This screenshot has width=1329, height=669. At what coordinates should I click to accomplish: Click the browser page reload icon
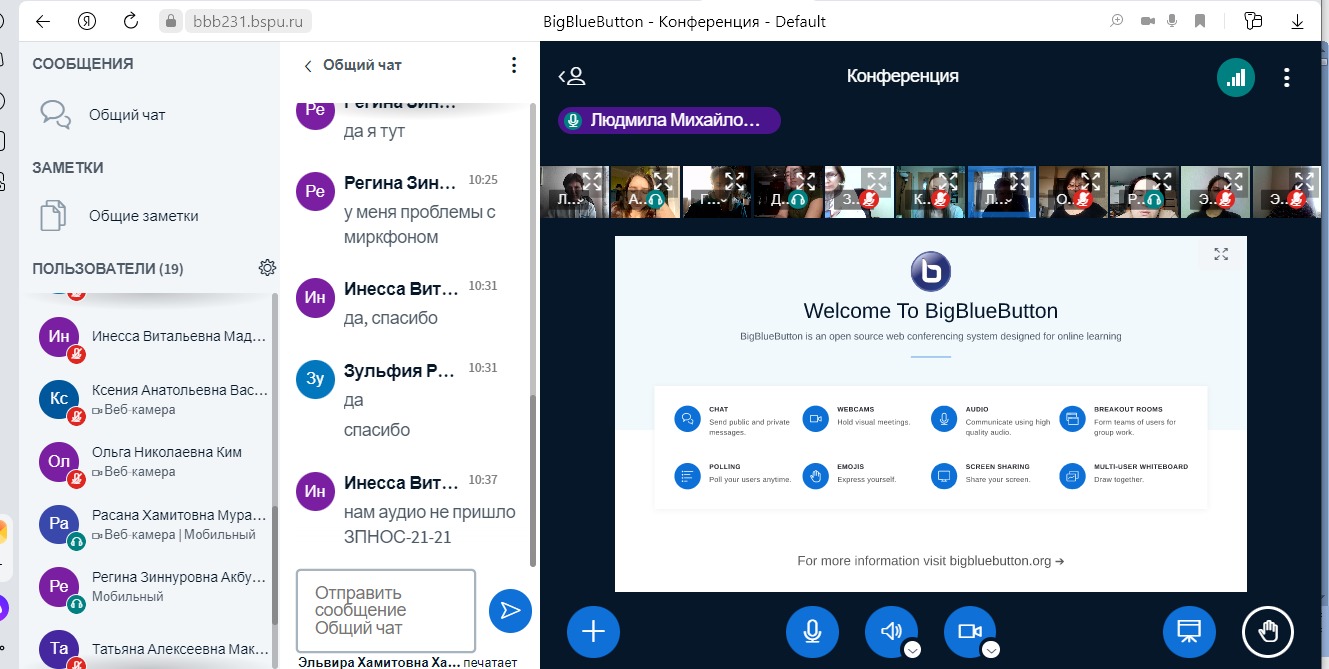130,21
